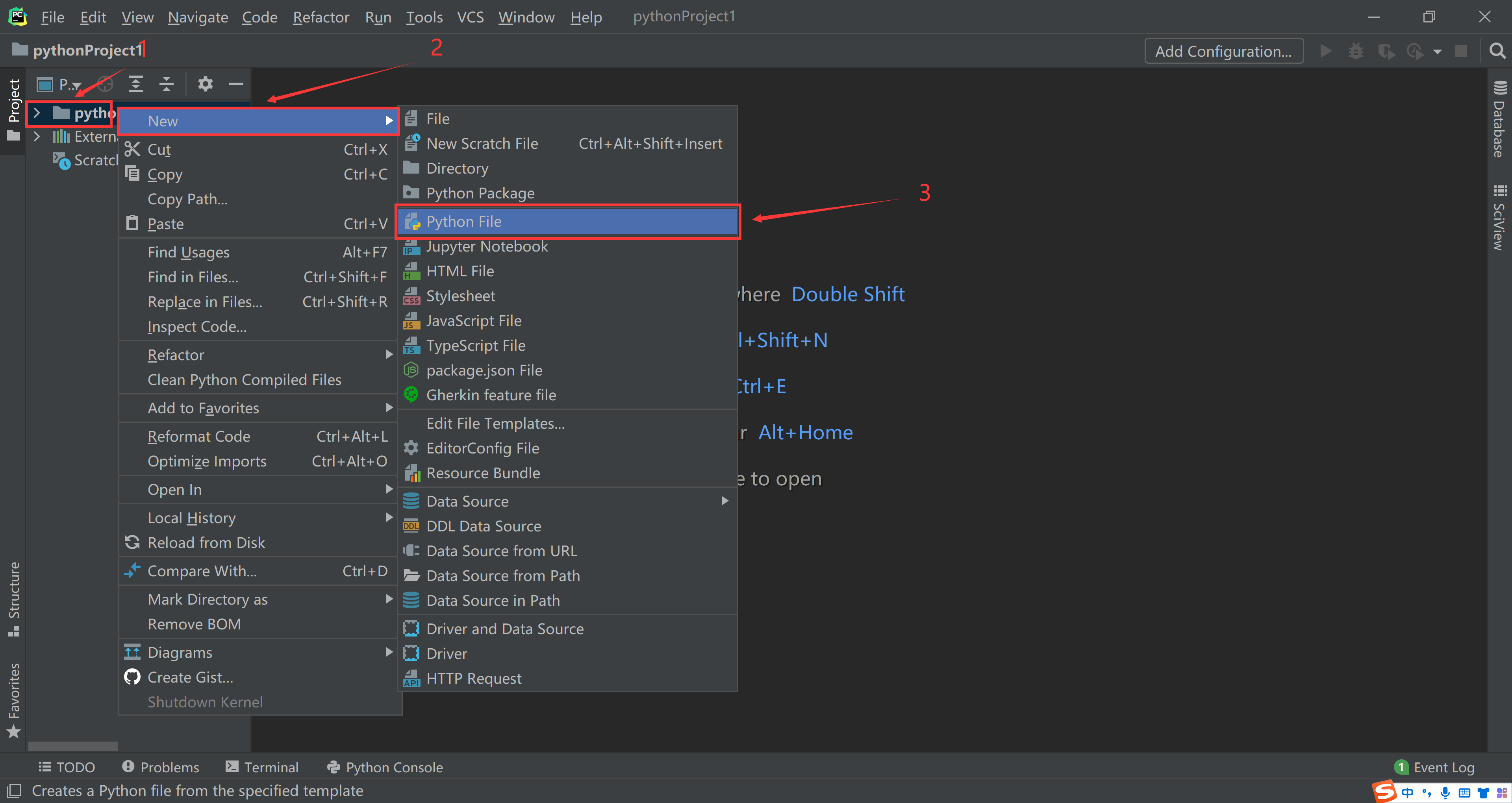Click the Stylesheet CSS icon
The height and width of the screenshot is (803, 1512).
[x=411, y=296]
